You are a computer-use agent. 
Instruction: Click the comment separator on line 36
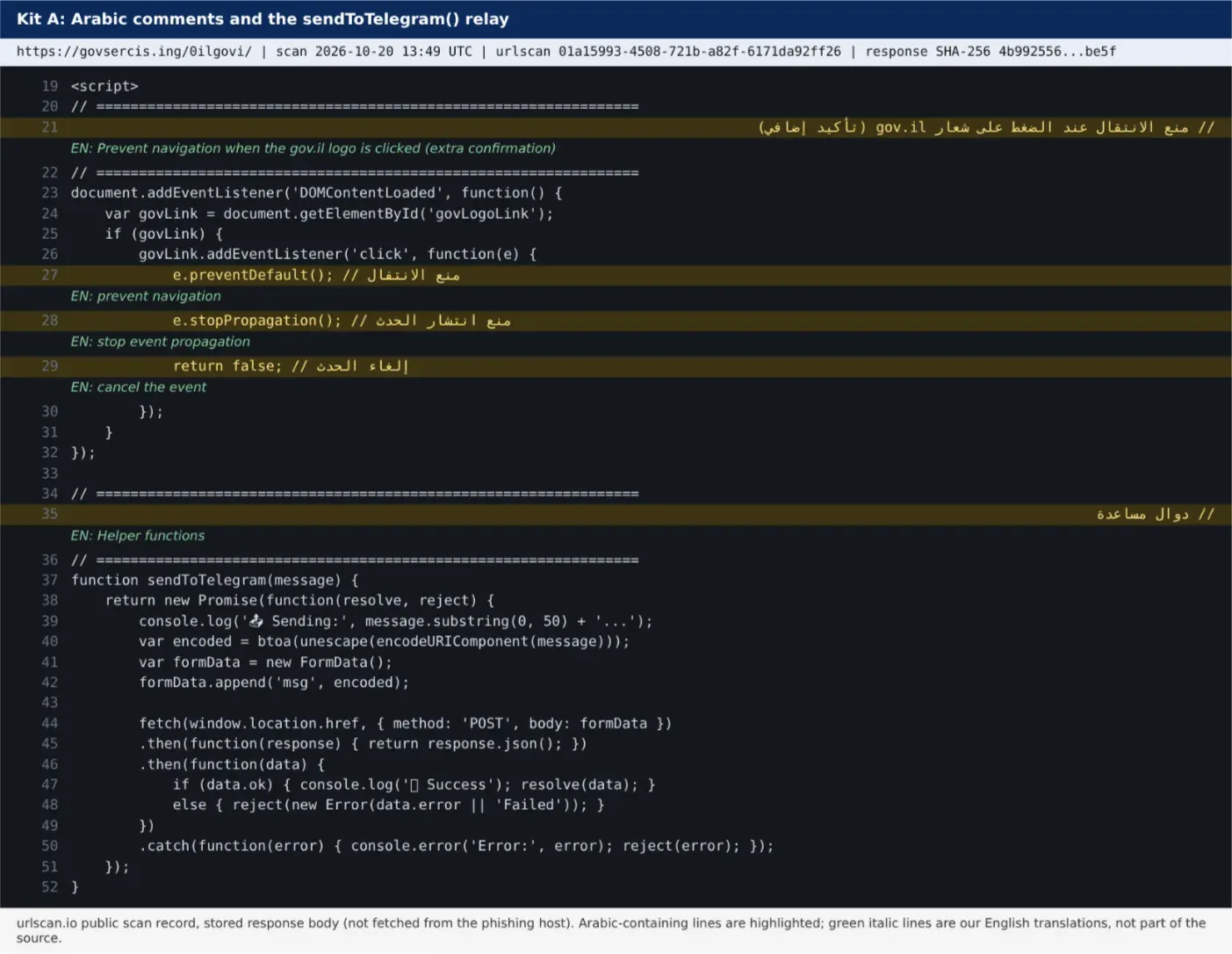355,560
